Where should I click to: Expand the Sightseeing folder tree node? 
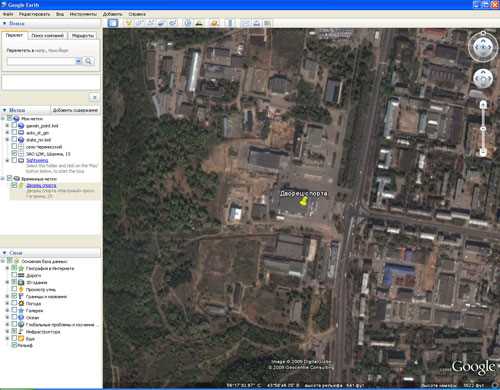(x=7, y=160)
